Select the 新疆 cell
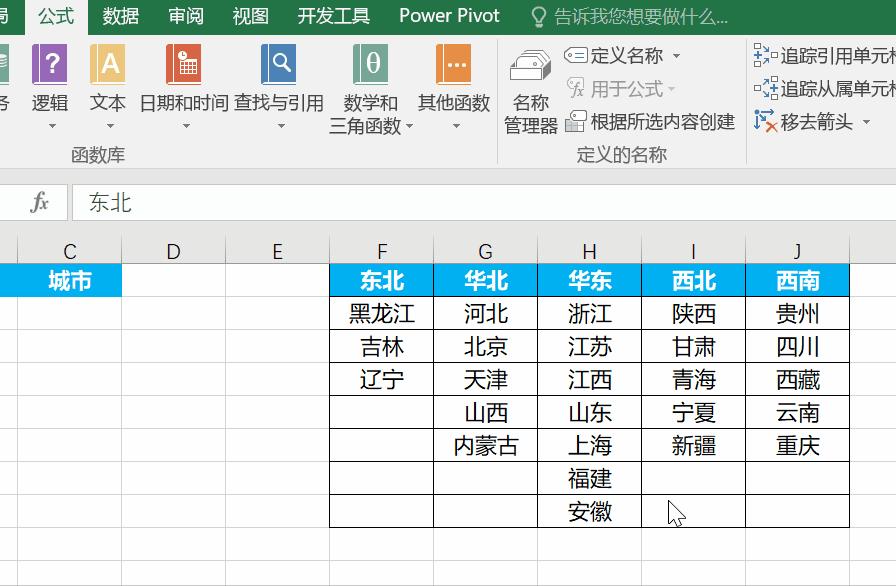This screenshot has width=896, height=586. point(694,445)
